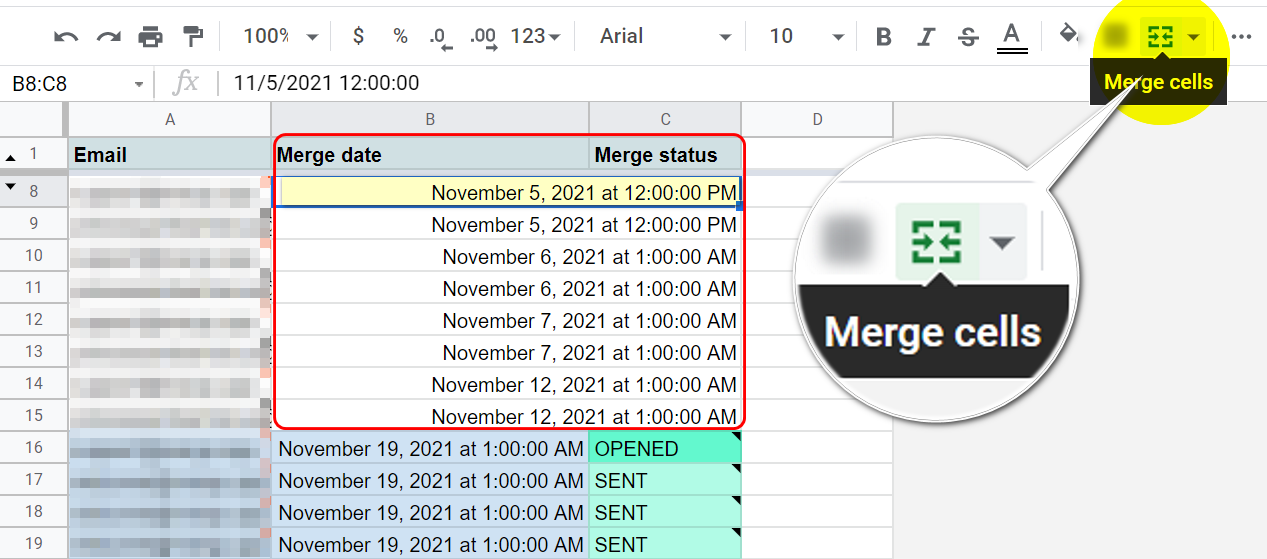1267x559 pixels.
Task: Select the Merge status header cell
Action: point(665,155)
